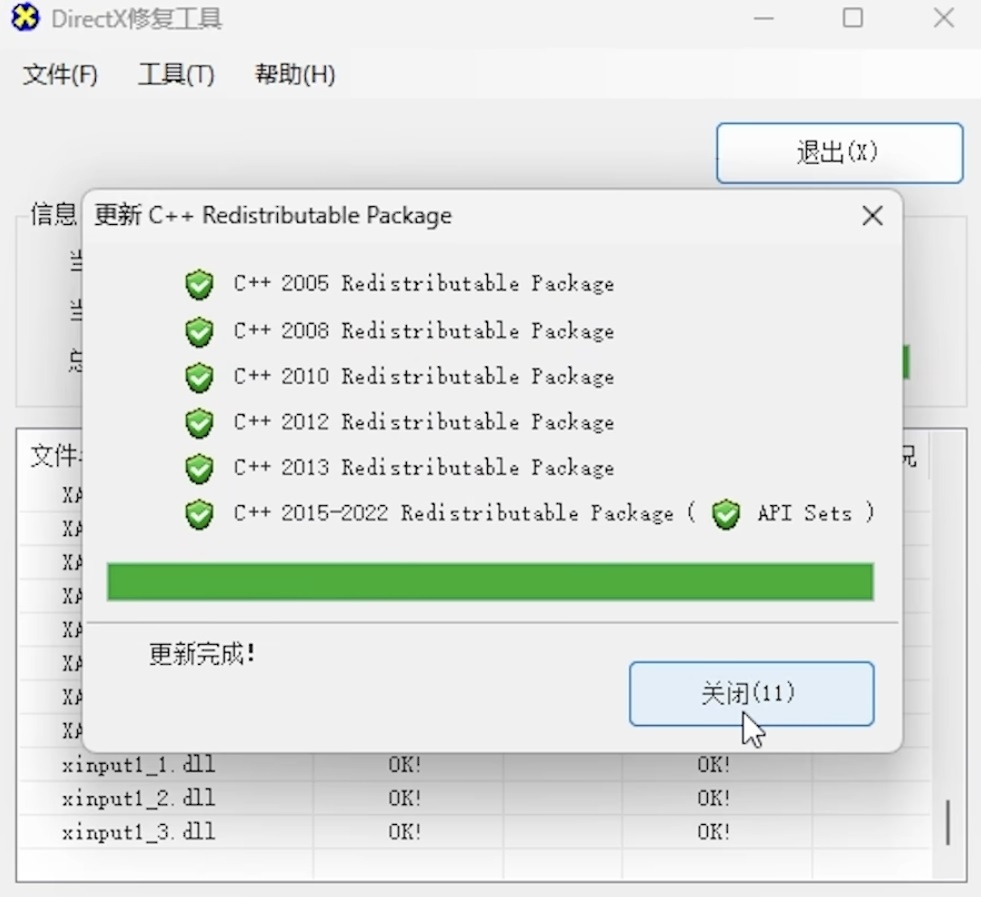The image size is (981, 897).
Task: Open the 帮助(H) menu
Action: [295, 75]
